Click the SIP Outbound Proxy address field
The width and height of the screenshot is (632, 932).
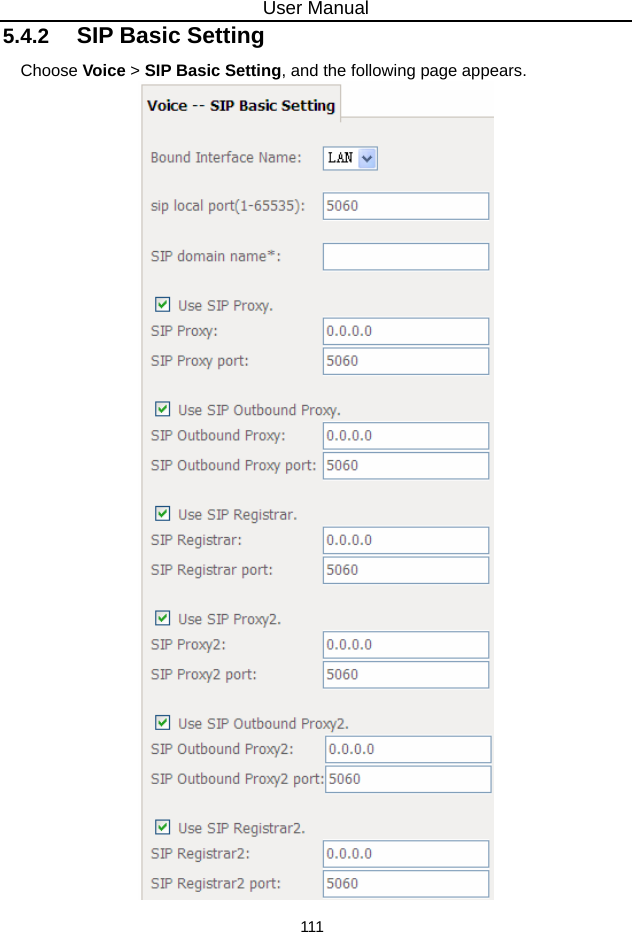[x=406, y=436]
